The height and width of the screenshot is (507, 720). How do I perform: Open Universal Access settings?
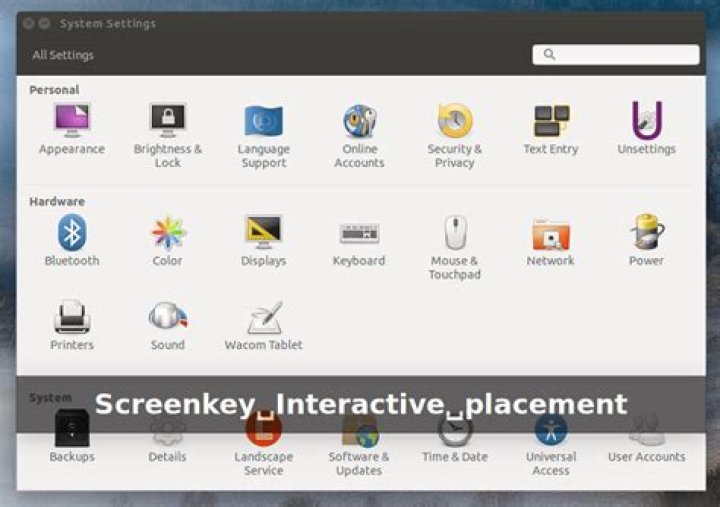click(x=551, y=444)
